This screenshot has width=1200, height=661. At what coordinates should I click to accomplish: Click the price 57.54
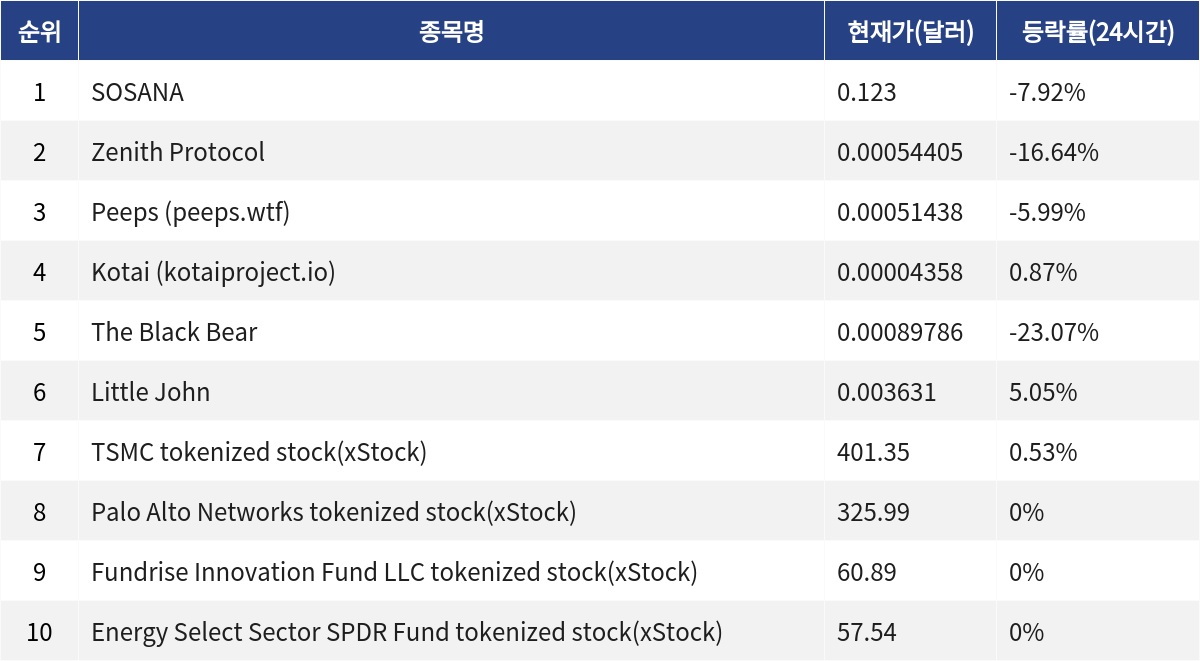click(867, 633)
